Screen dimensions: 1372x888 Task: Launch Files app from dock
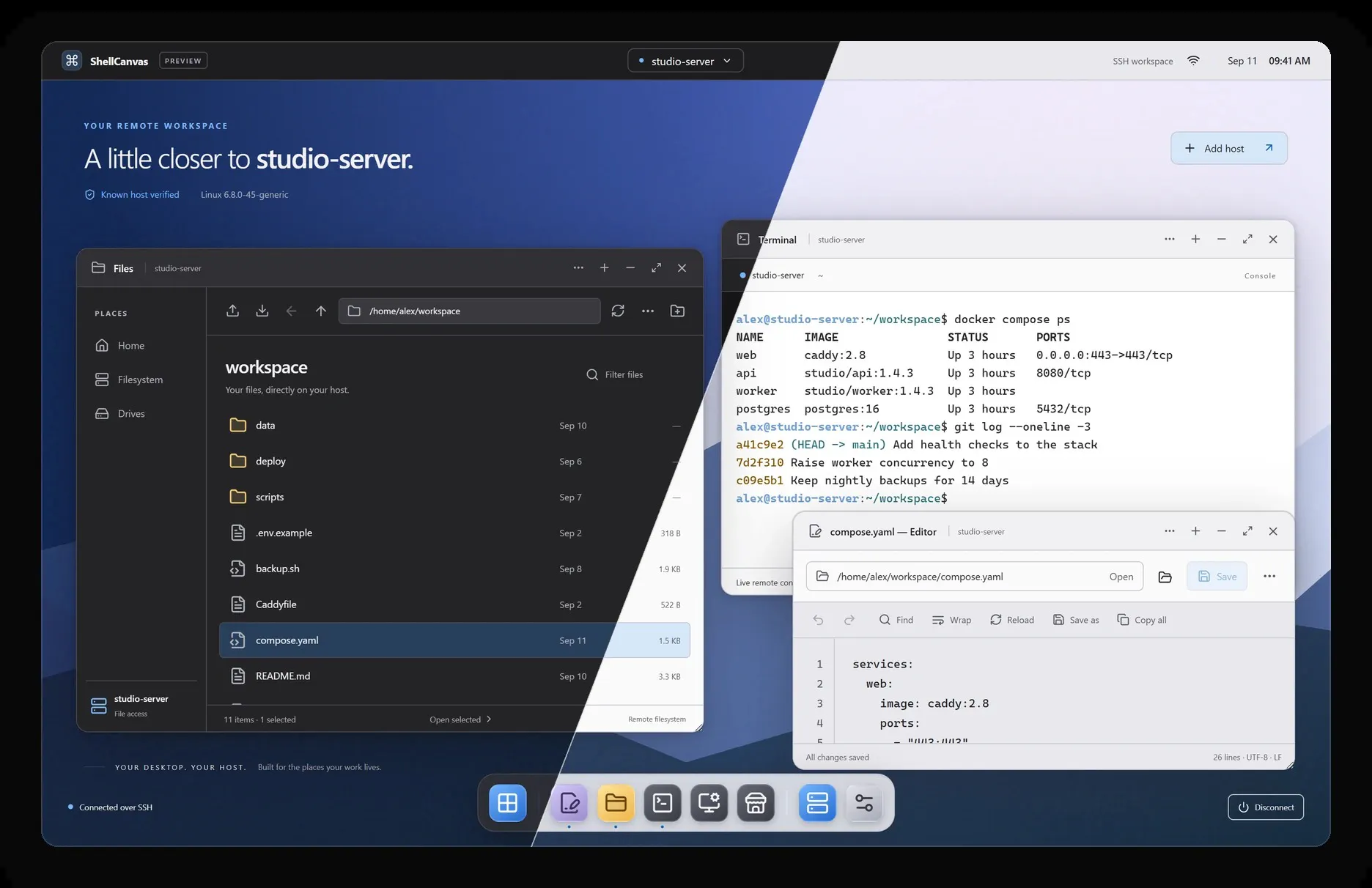click(616, 803)
